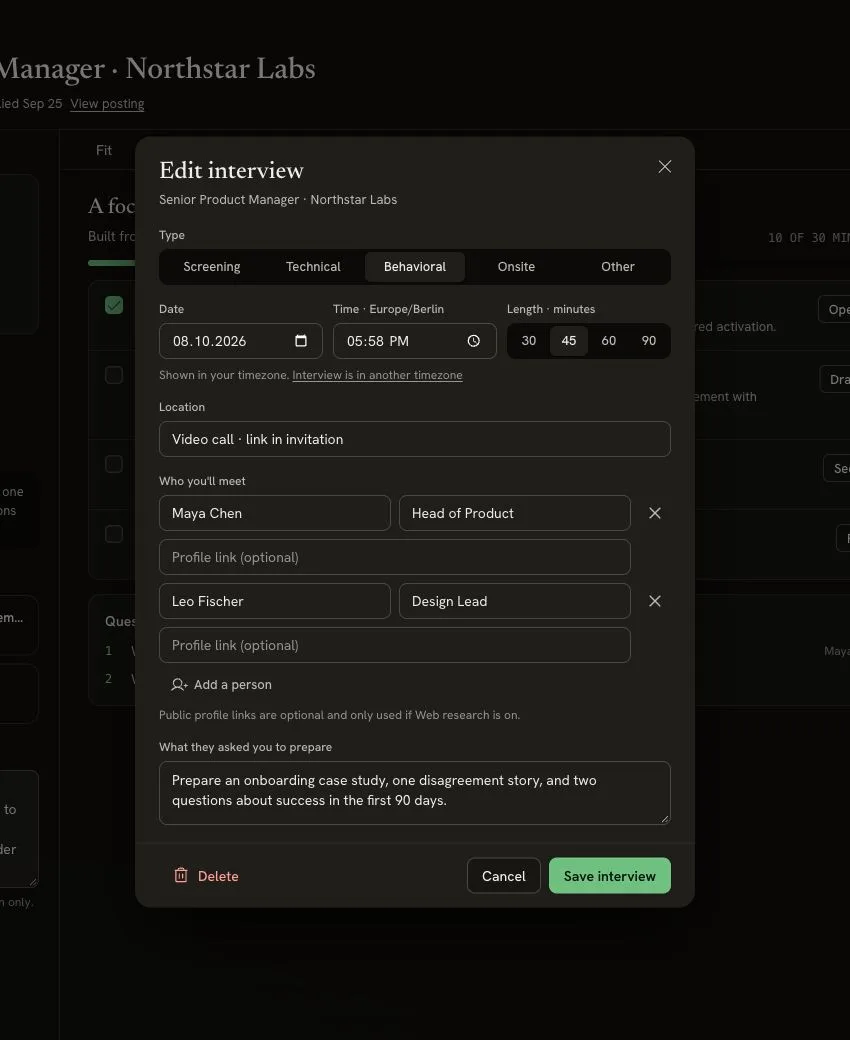850x1040 pixels.
Task: Click the Time field 05:58 PM
Action: click(x=414, y=341)
